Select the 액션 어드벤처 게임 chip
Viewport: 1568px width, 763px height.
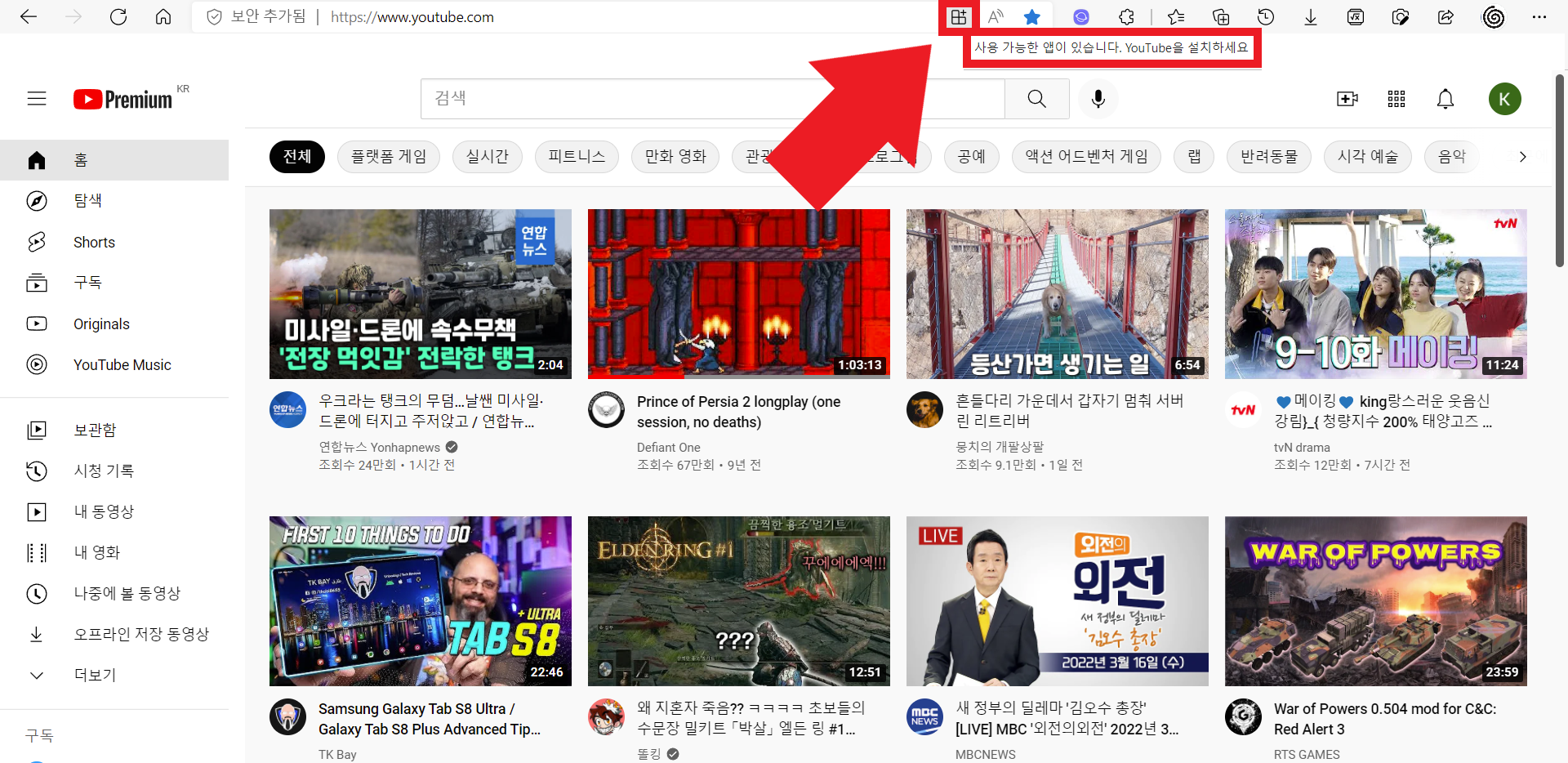pos(1087,157)
